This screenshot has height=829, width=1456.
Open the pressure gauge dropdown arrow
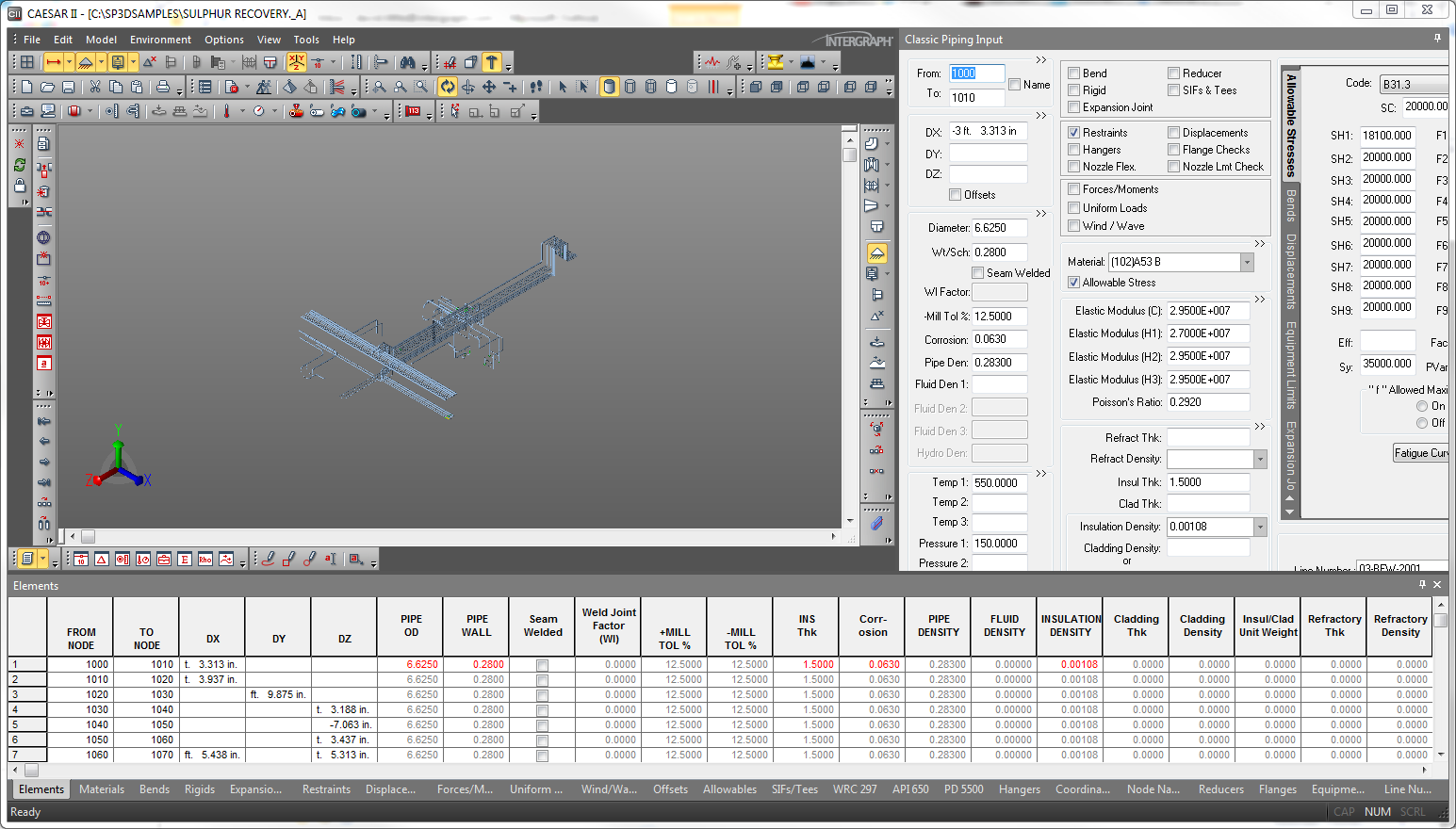(274, 111)
